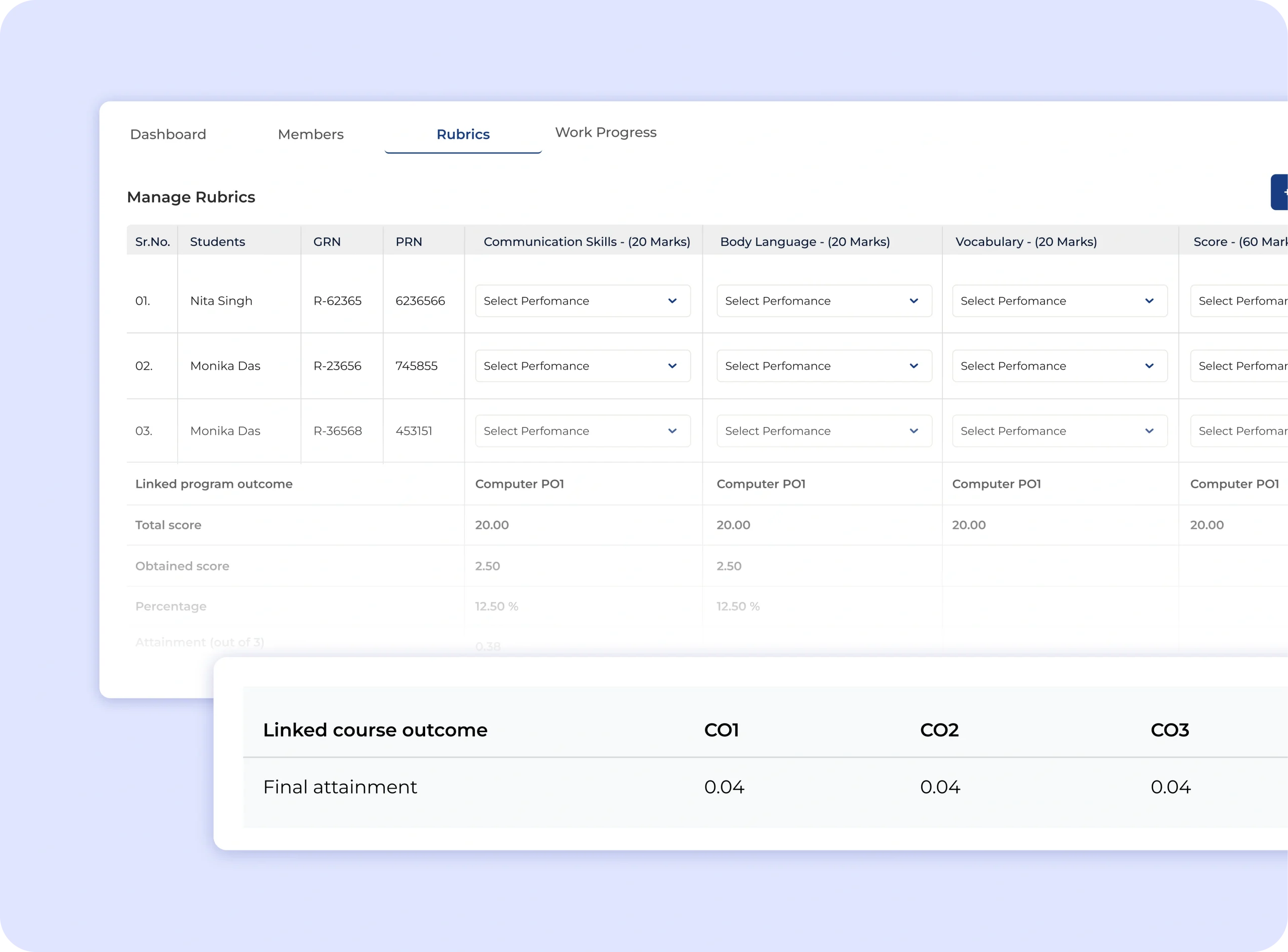
Task: Click the Students column header
Action: 217,242
